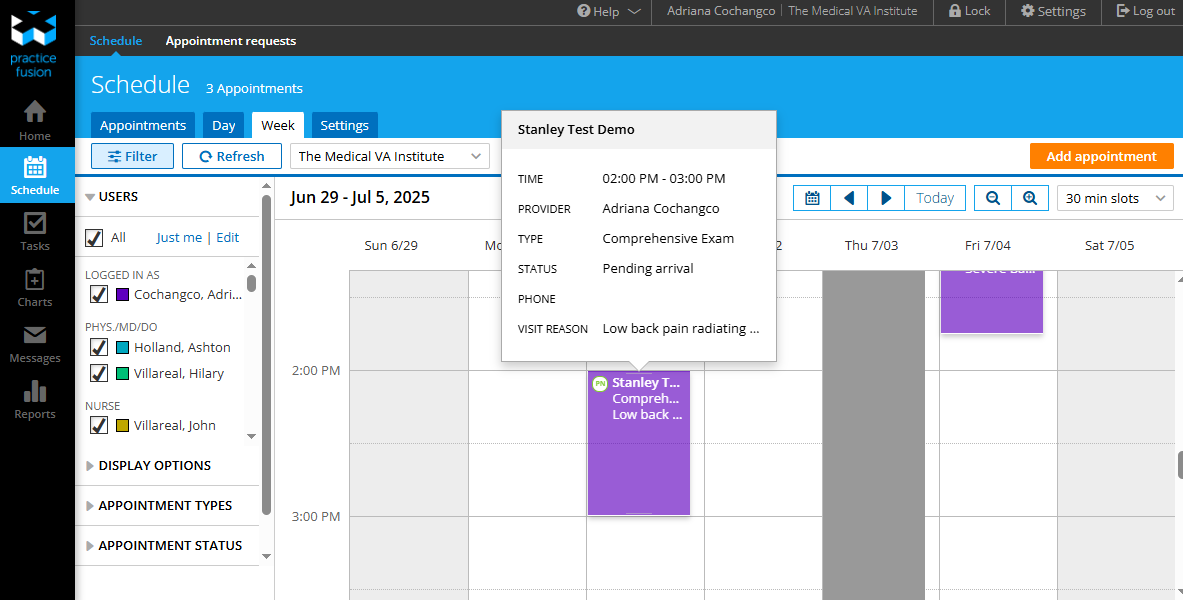Open Appointment requests tab

pyautogui.click(x=231, y=41)
